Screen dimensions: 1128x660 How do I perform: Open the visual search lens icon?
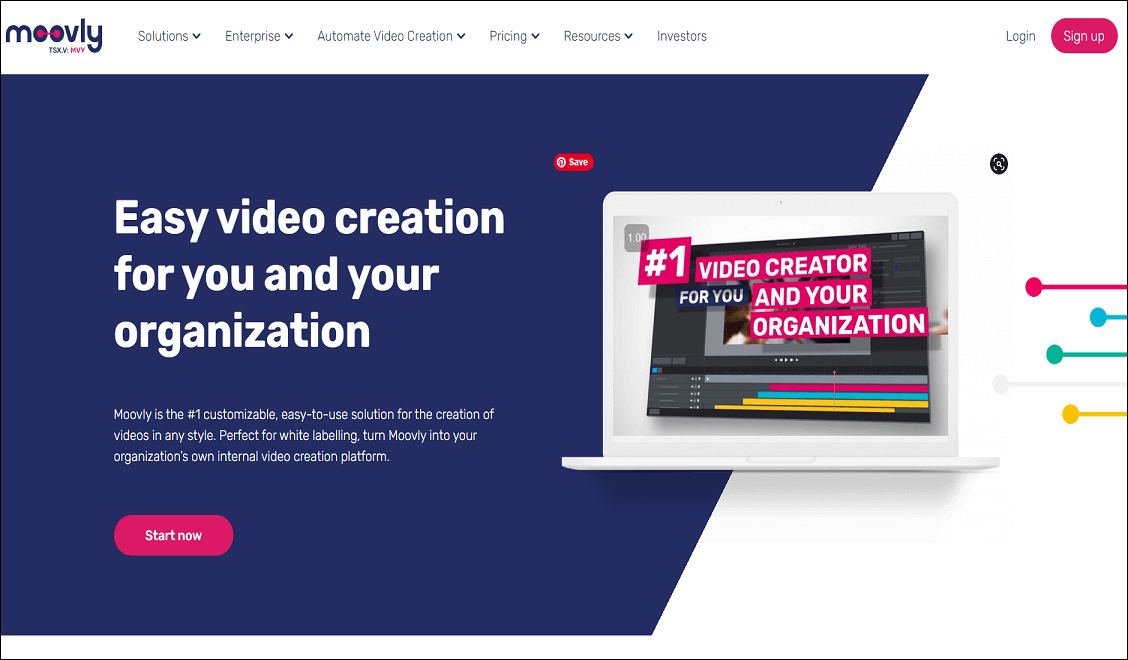point(998,164)
